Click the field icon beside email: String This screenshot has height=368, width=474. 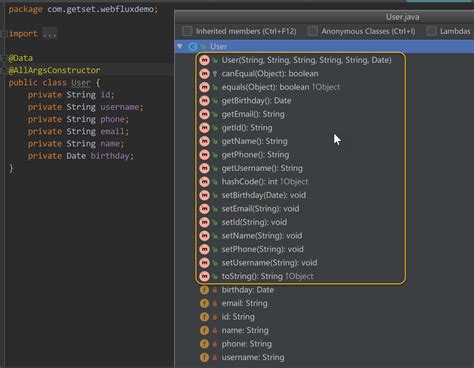click(204, 303)
